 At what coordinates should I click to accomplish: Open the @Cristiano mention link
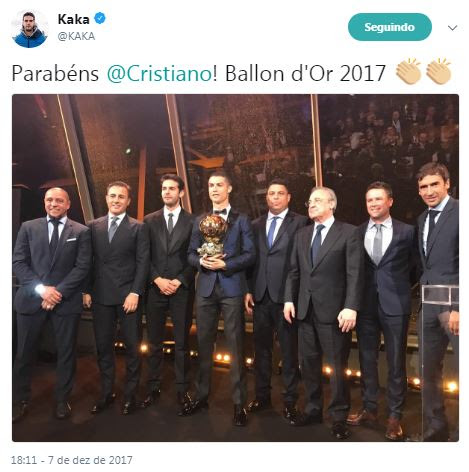159,73
